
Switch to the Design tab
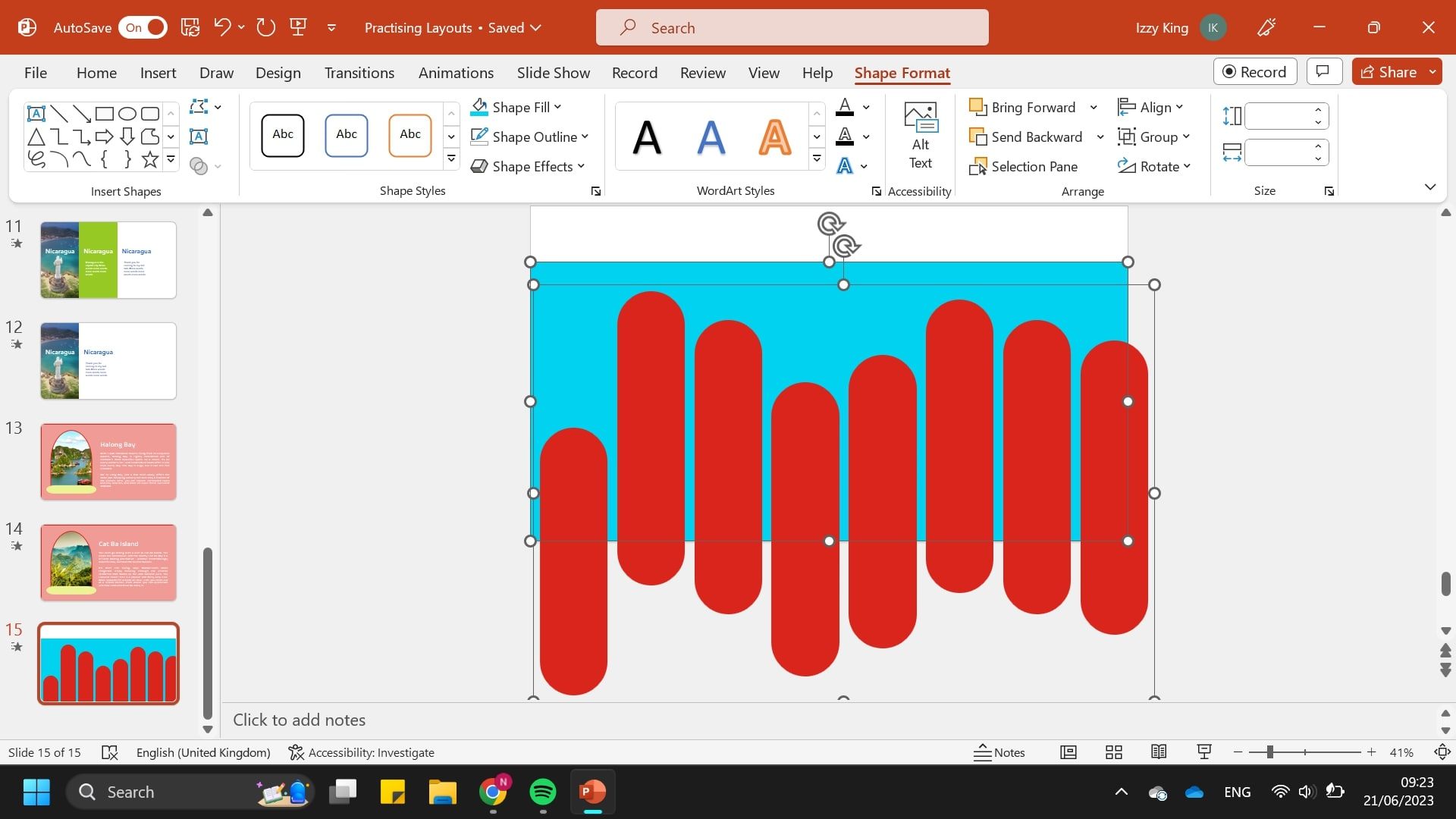(x=278, y=73)
